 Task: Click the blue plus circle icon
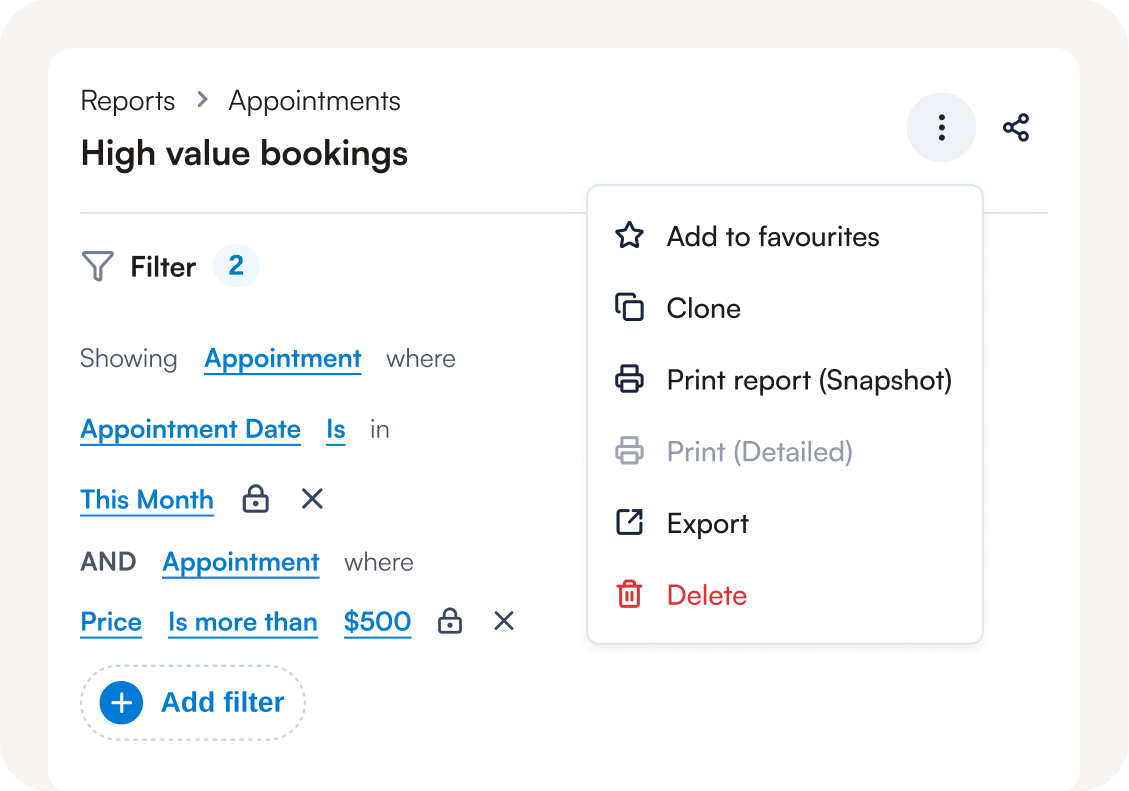(121, 702)
